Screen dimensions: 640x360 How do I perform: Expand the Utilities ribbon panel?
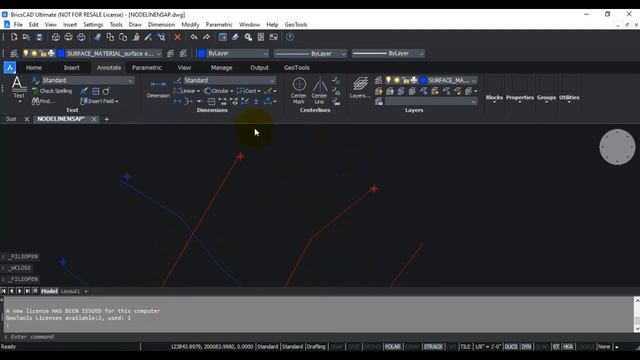point(569,98)
